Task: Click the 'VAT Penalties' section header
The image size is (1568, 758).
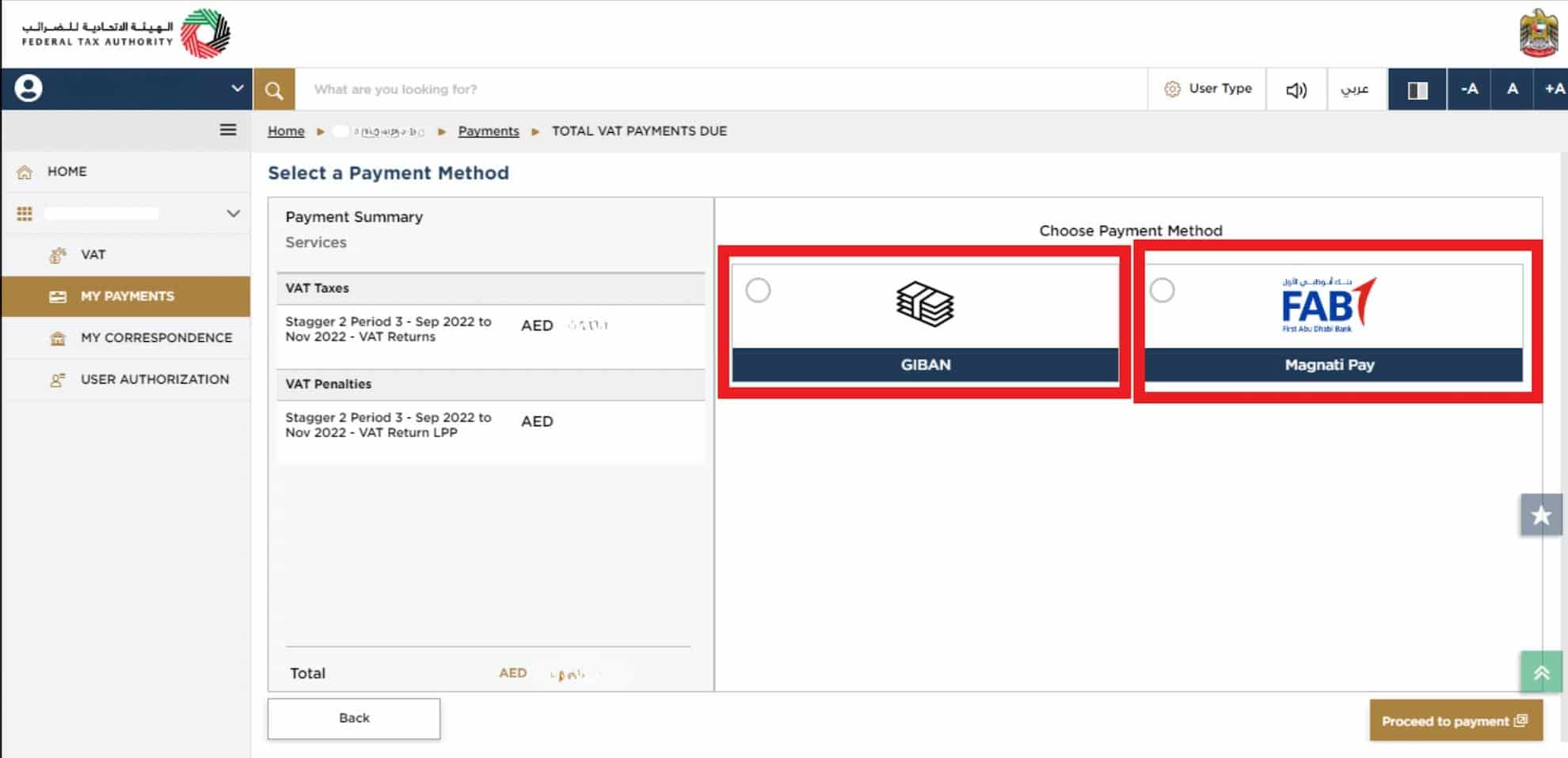Action: pos(490,384)
